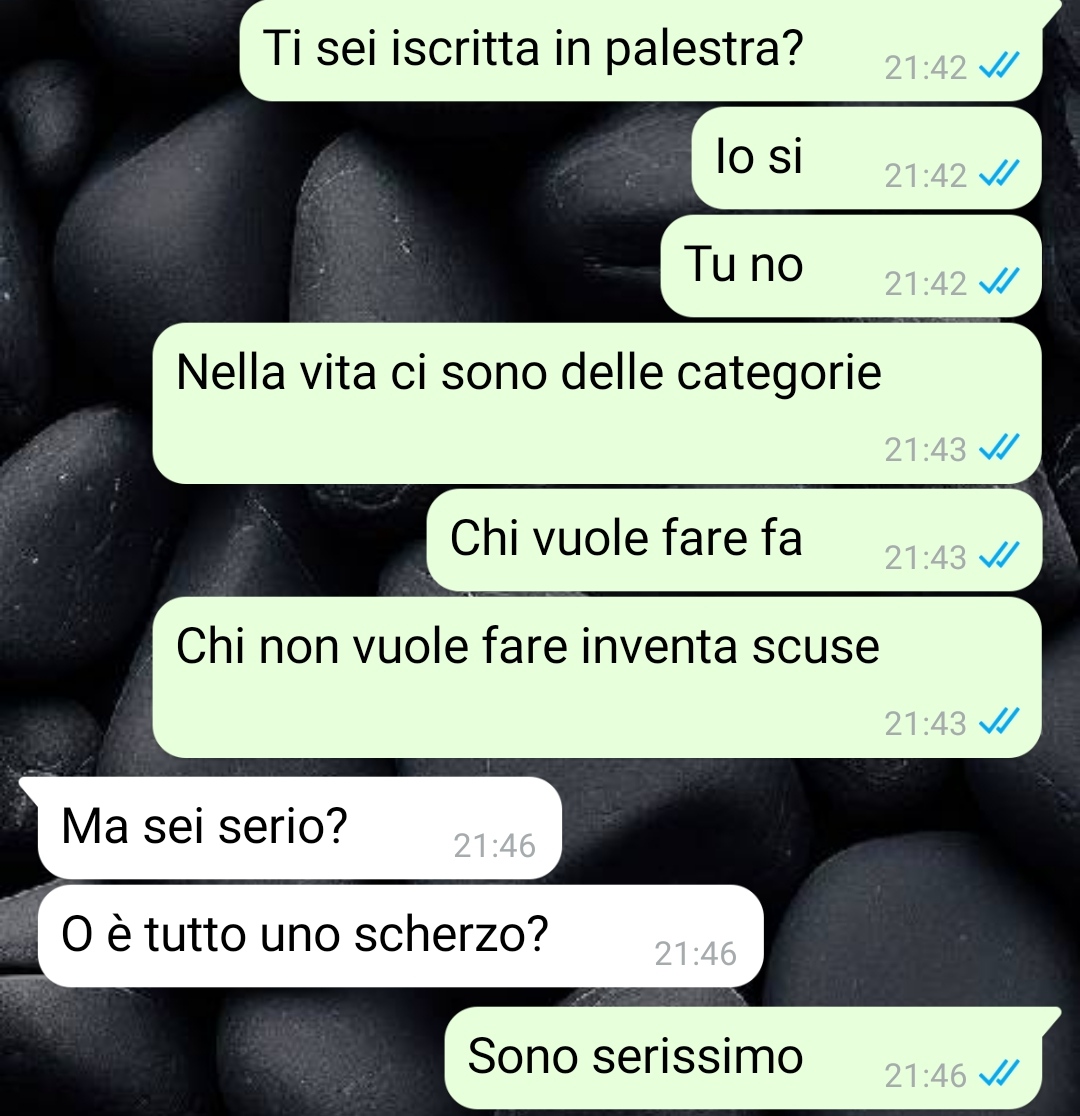Image resolution: width=1080 pixels, height=1116 pixels.
Task: Select the 'Tu no' message bubble
Action: (x=851, y=266)
